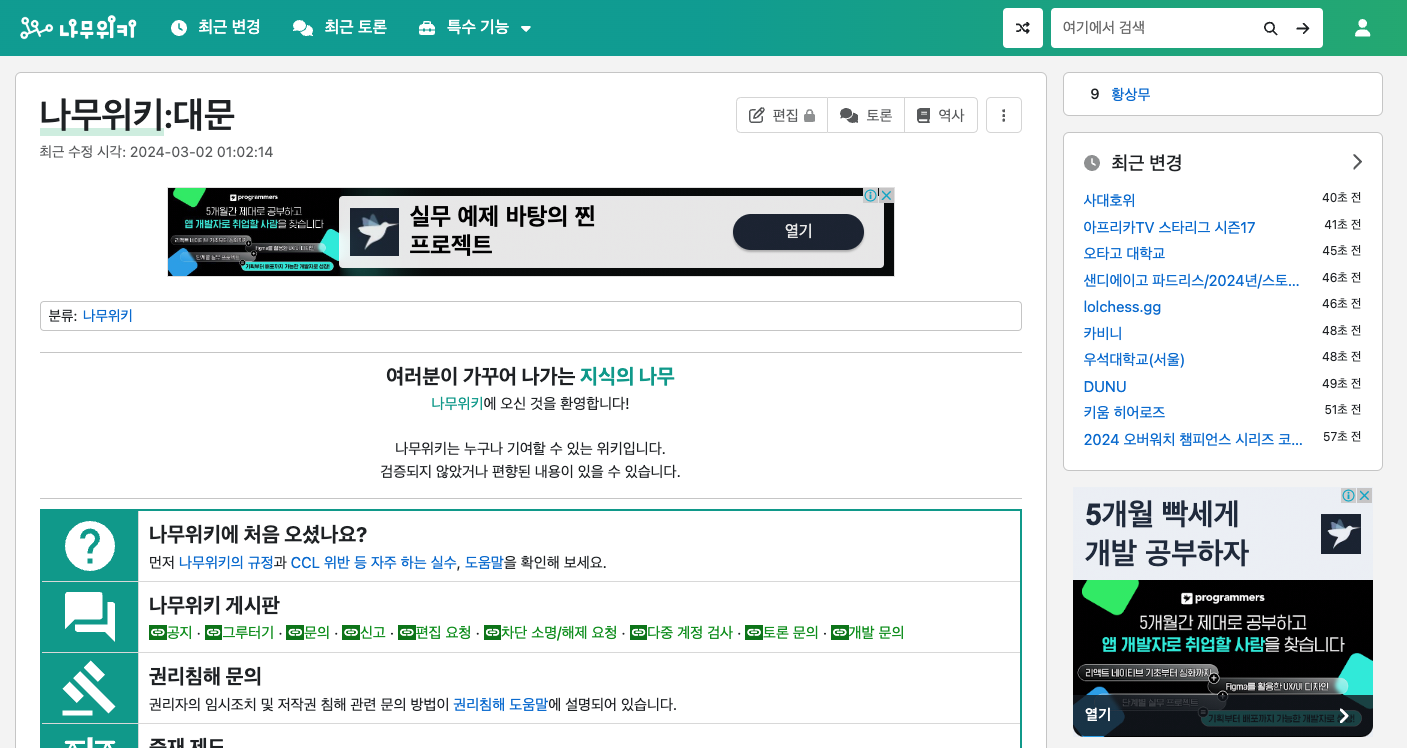Click the question mark icon tile
Viewport: 1407px width, 748px height.
(90, 546)
